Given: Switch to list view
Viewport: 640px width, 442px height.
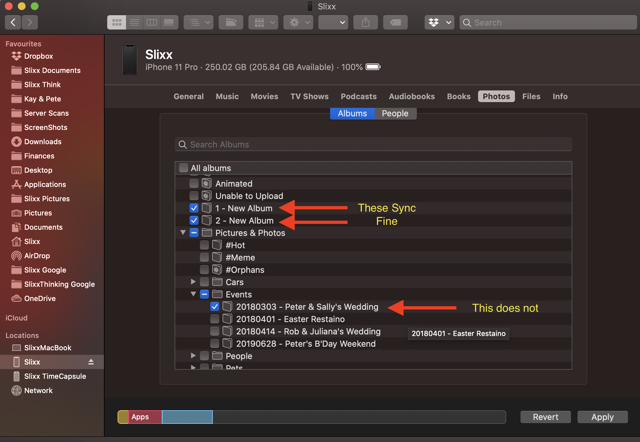Looking at the screenshot, I should click(134, 22).
